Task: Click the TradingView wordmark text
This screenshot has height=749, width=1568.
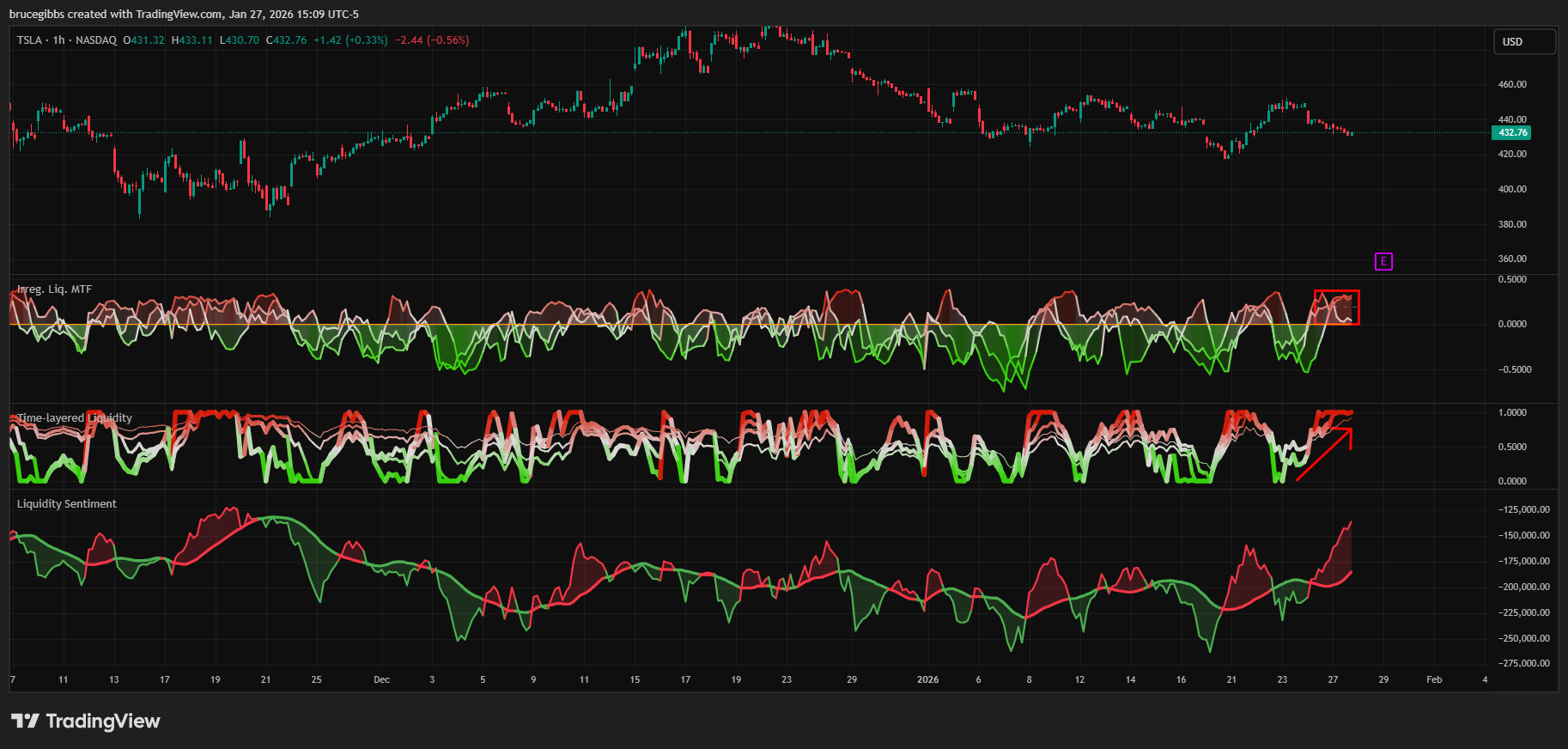Action: click(103, 721)
